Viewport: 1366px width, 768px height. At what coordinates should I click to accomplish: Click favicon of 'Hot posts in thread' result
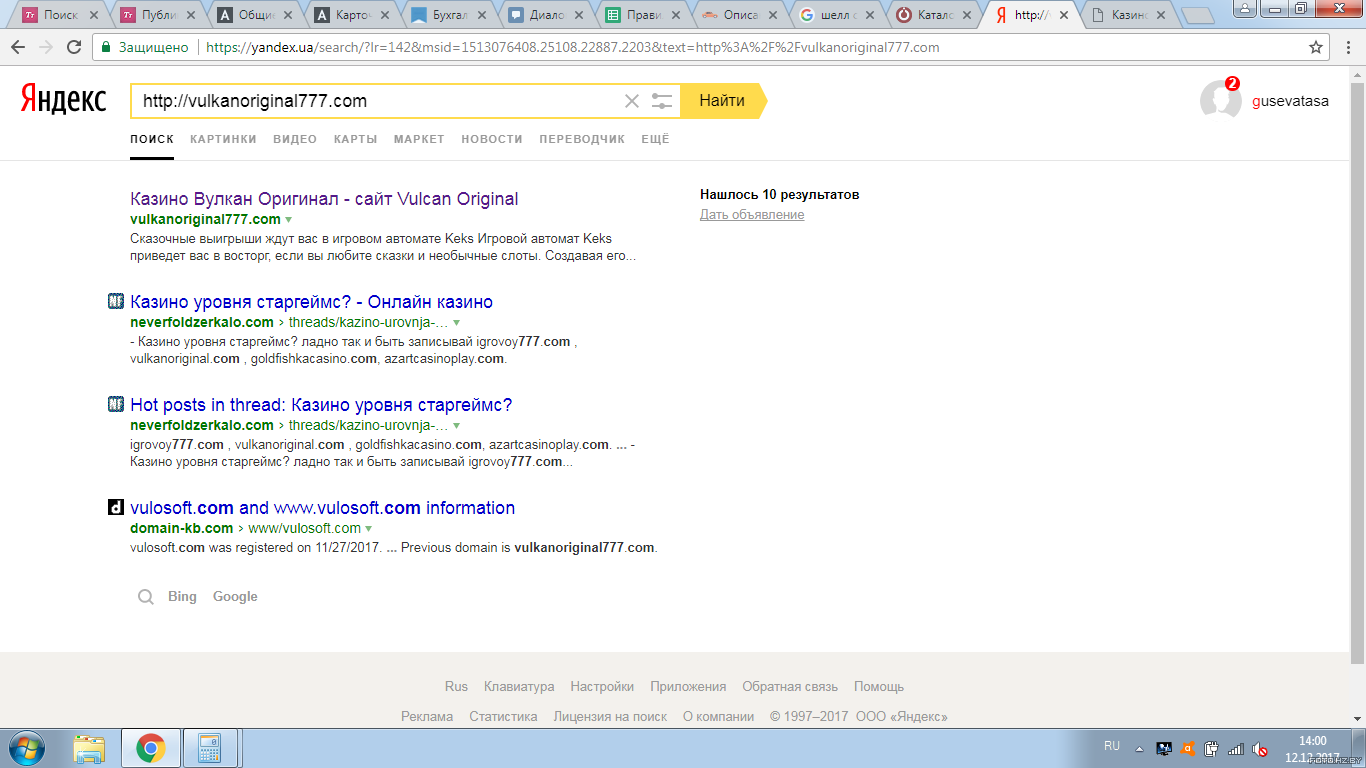point(116,404)
